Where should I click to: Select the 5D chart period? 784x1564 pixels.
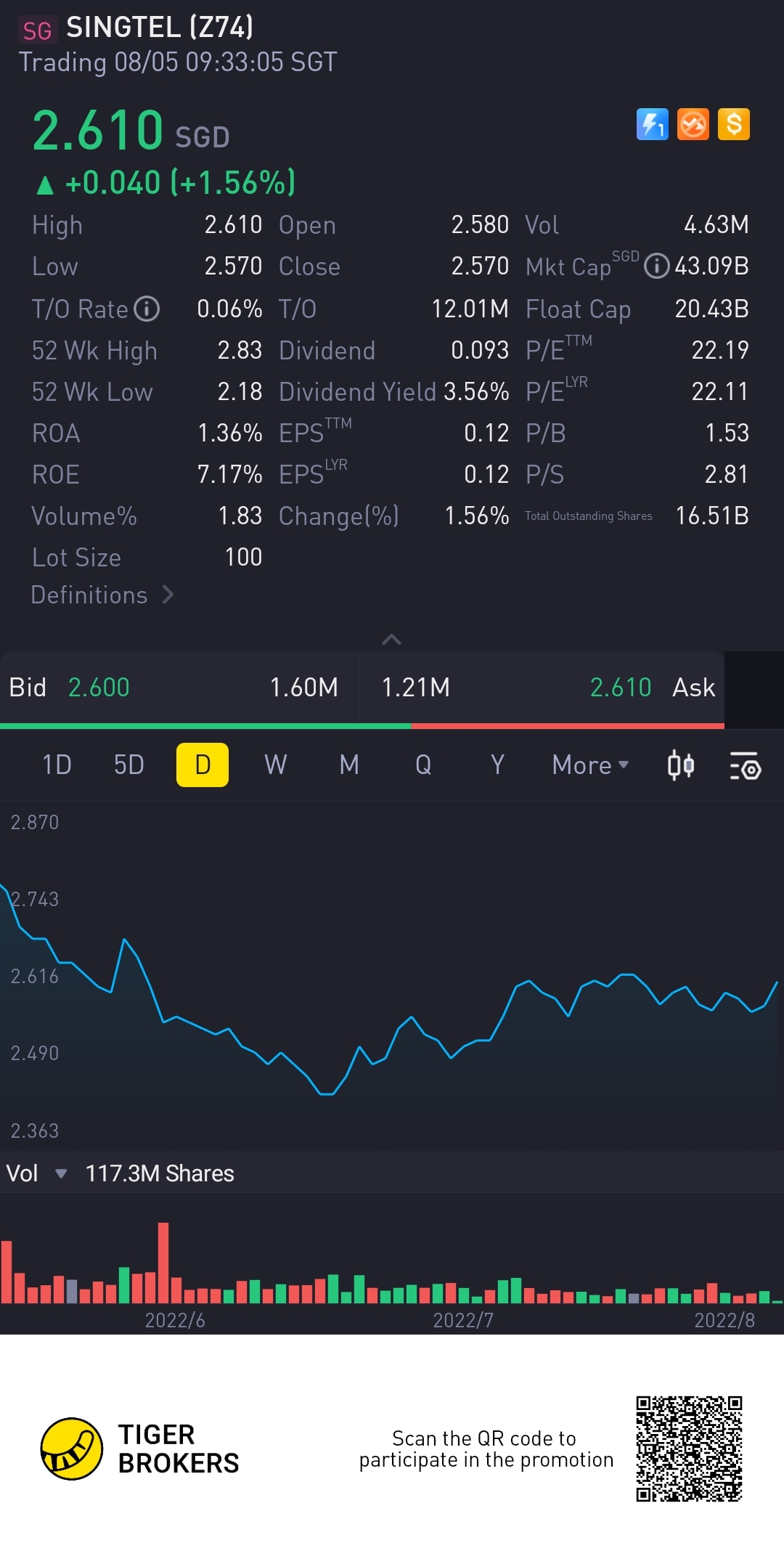tap(129, 765)
